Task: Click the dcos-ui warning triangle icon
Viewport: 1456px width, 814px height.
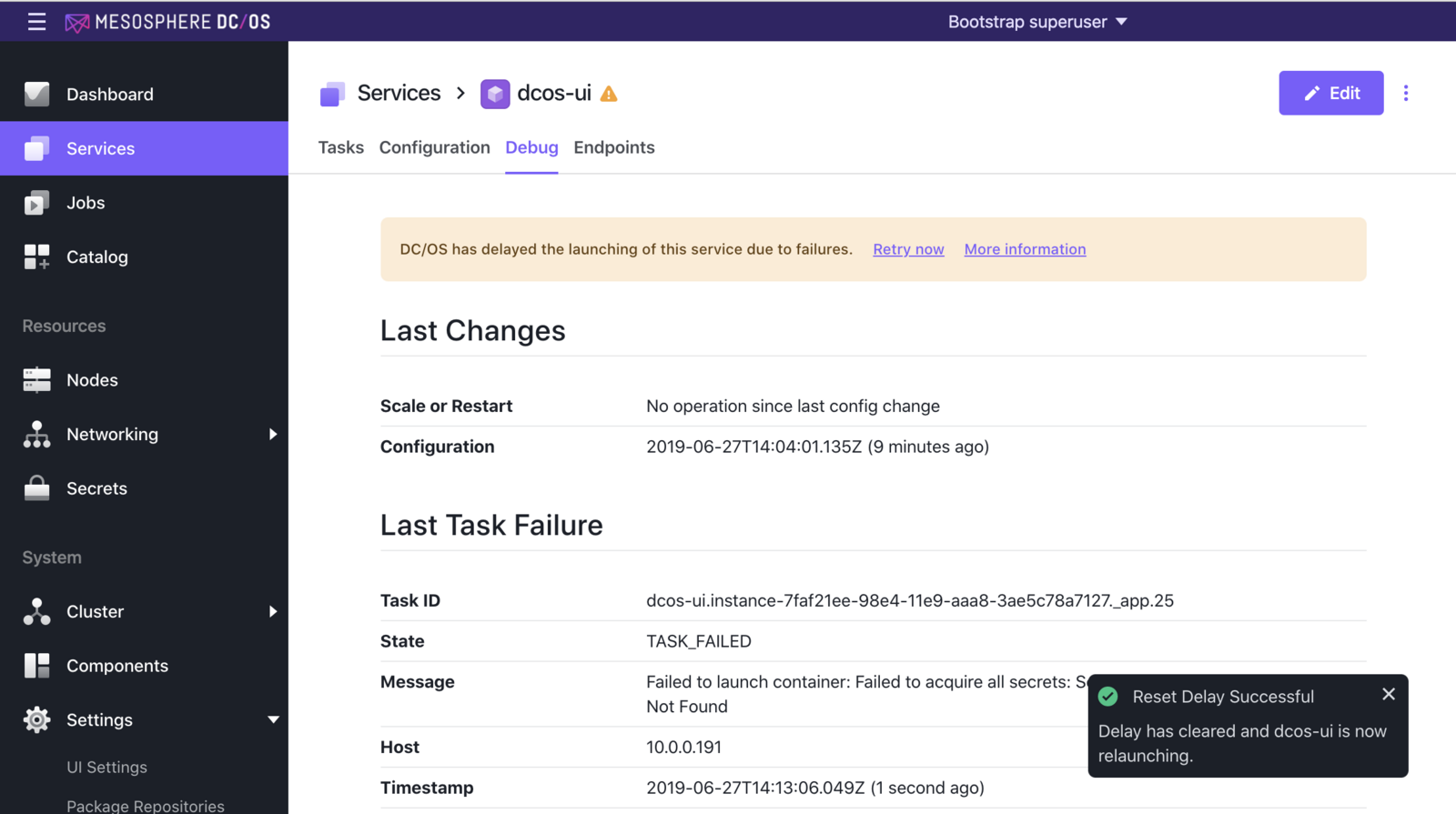Action: tap(609, 94)
